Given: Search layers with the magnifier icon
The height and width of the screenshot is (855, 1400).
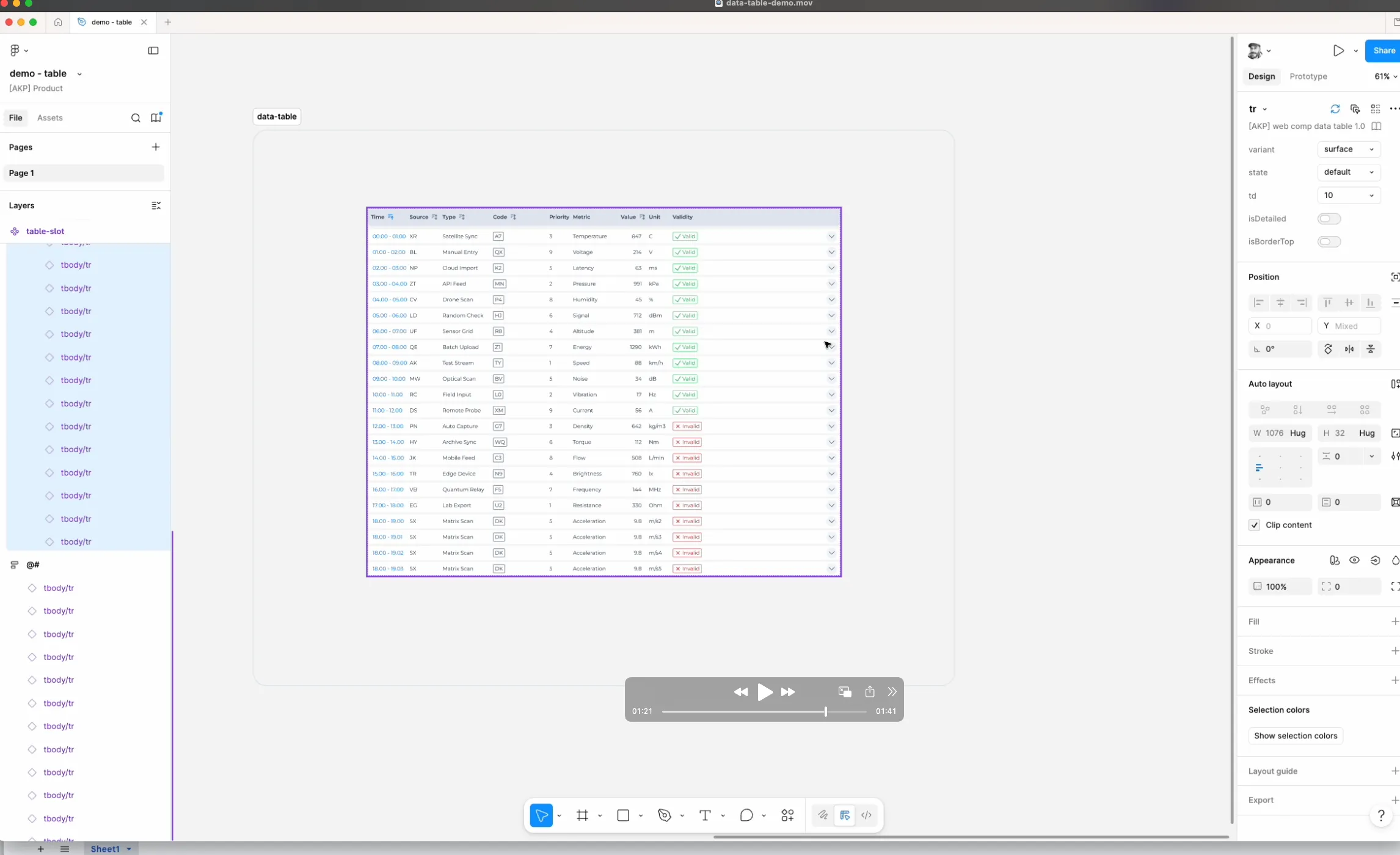Looking at the screenshot, I should tap(136, 118).
